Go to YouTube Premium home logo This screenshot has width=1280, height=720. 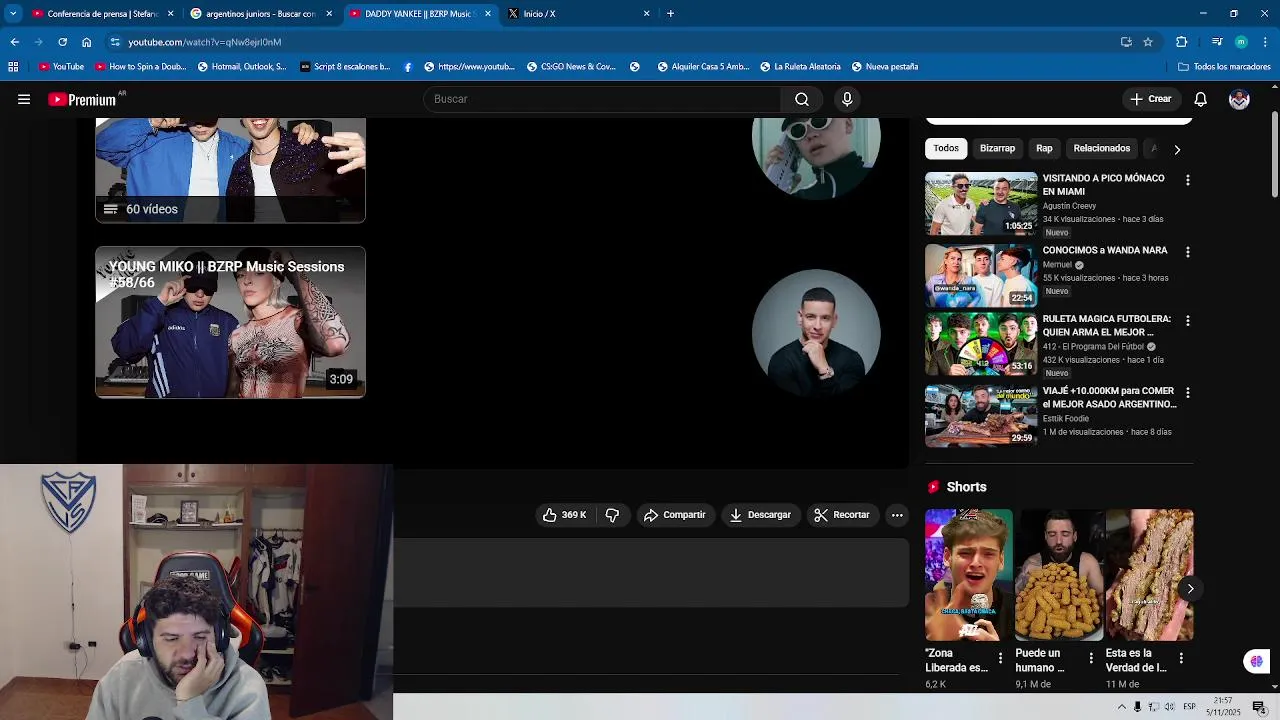pos(82,99)
